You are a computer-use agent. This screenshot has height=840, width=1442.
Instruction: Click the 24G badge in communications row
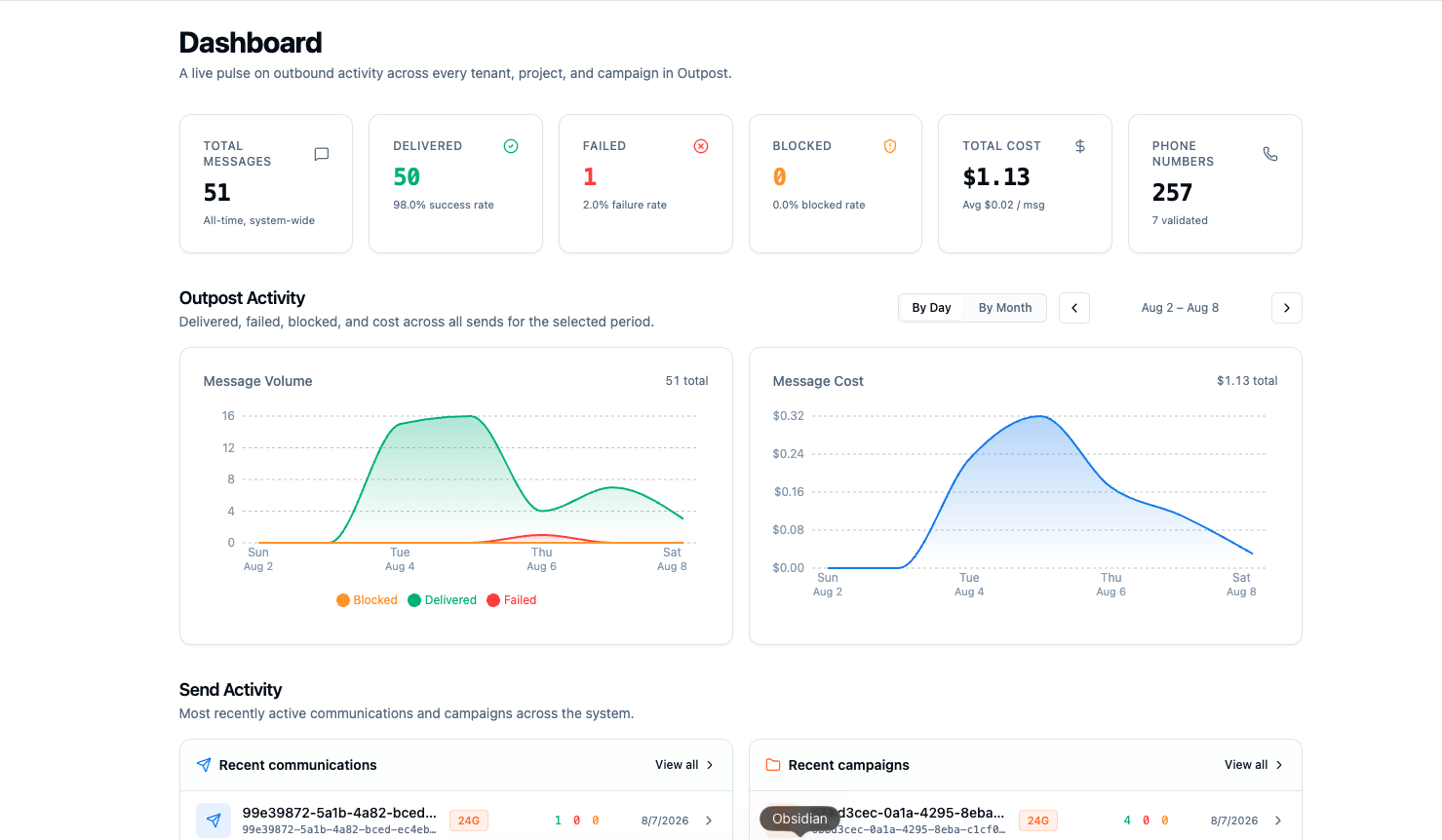(x=469, y=821)
